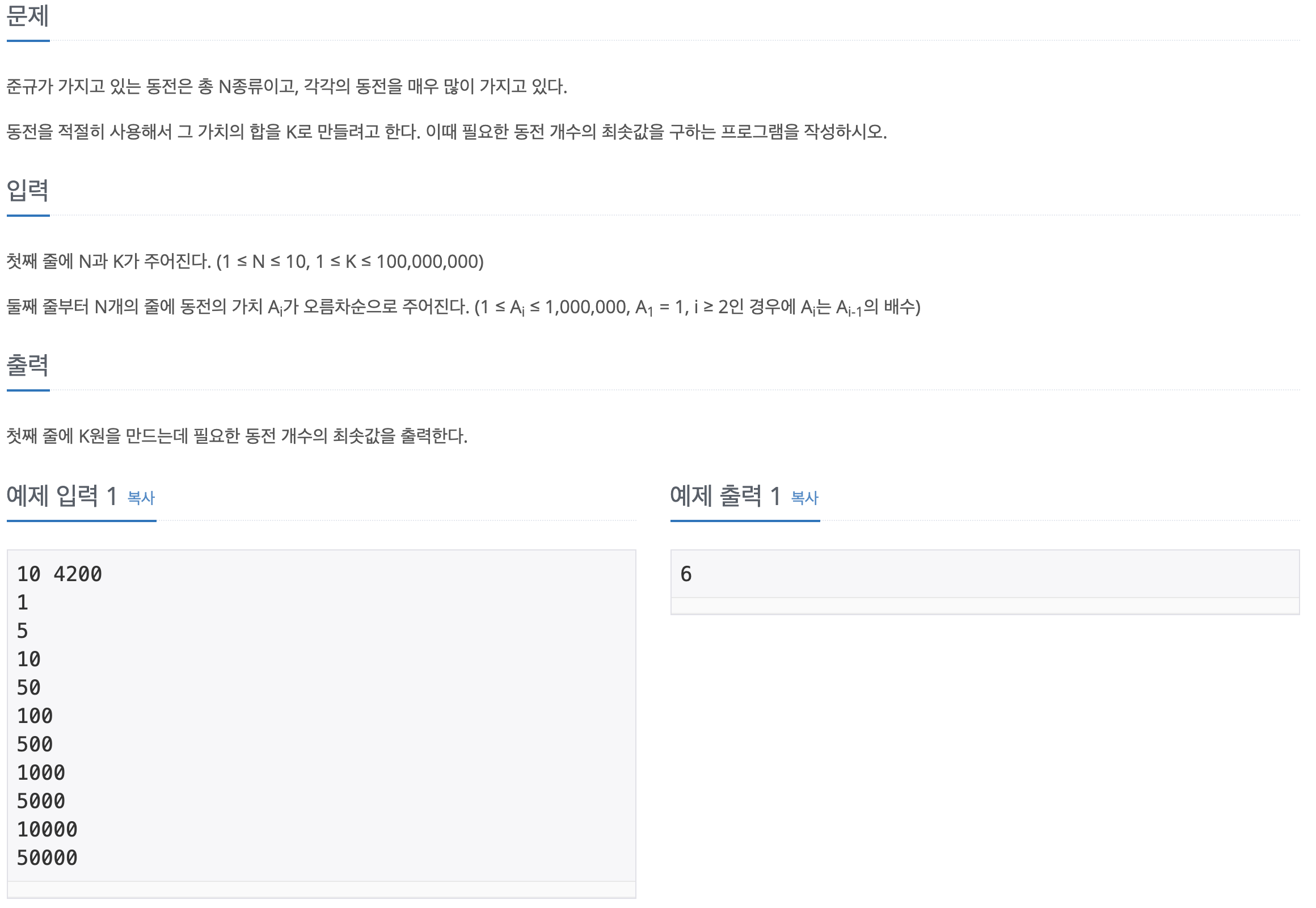Image resolution: width=1316 pixels, height=908 pixels.
Task: Click the 50000 line in sample input
Action: [x=47, y=859]
